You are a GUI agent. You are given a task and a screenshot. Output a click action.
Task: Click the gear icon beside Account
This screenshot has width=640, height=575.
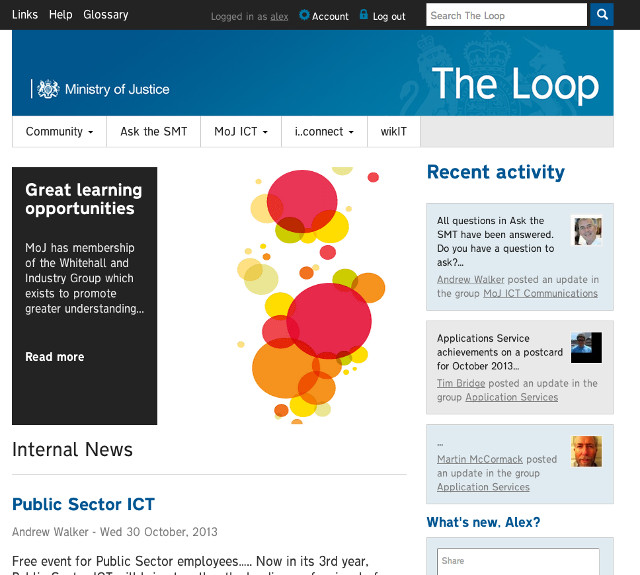tap(304, 15)
